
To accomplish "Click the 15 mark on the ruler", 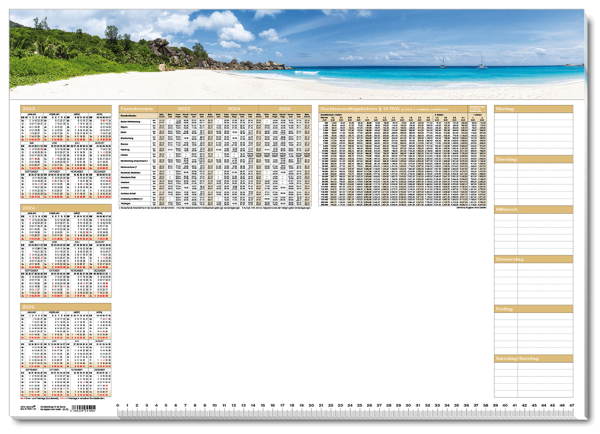I will (263, 405).
